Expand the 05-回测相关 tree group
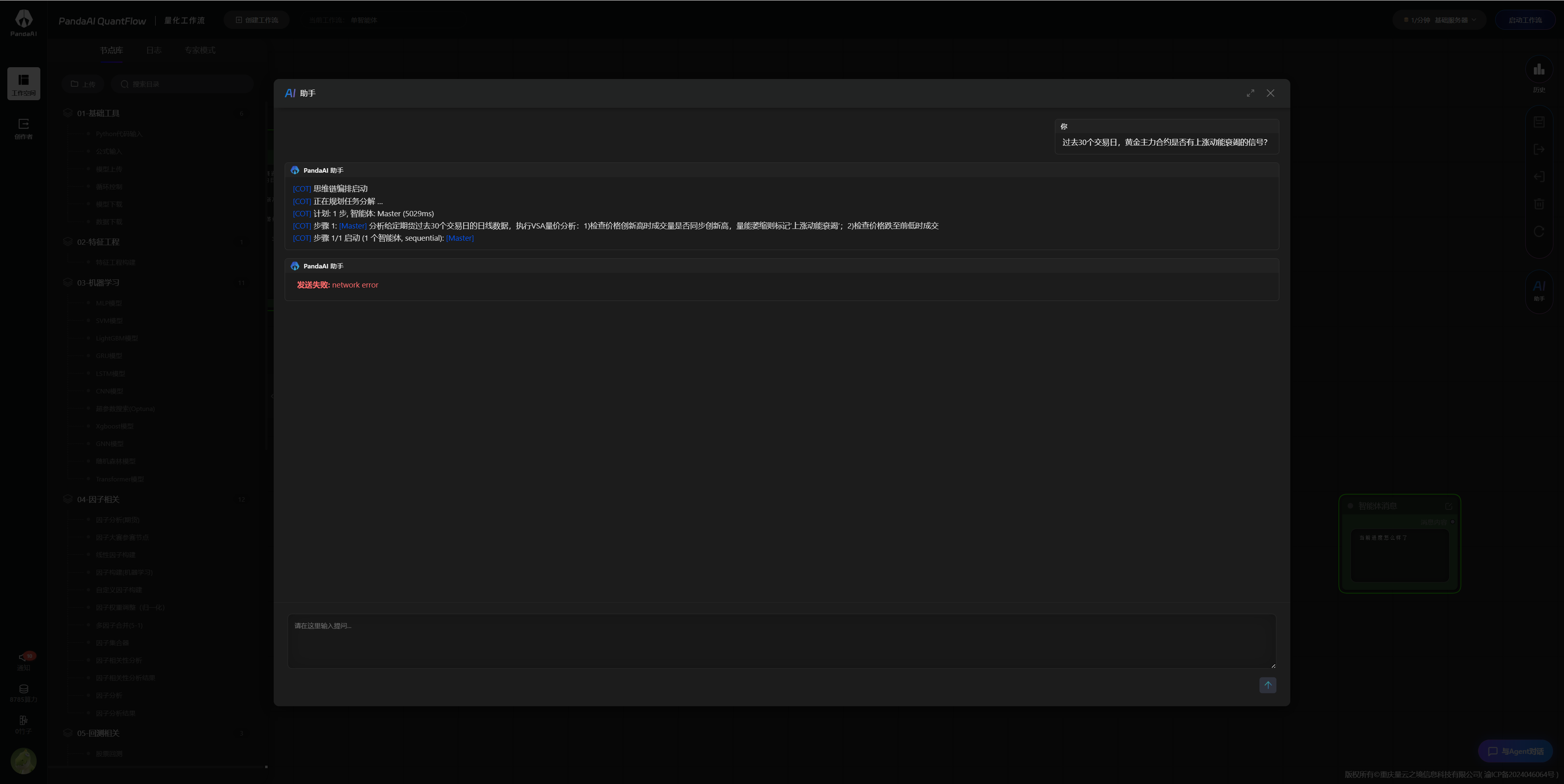This screenshot has height=784, width=1564. (x=98, y=733)
